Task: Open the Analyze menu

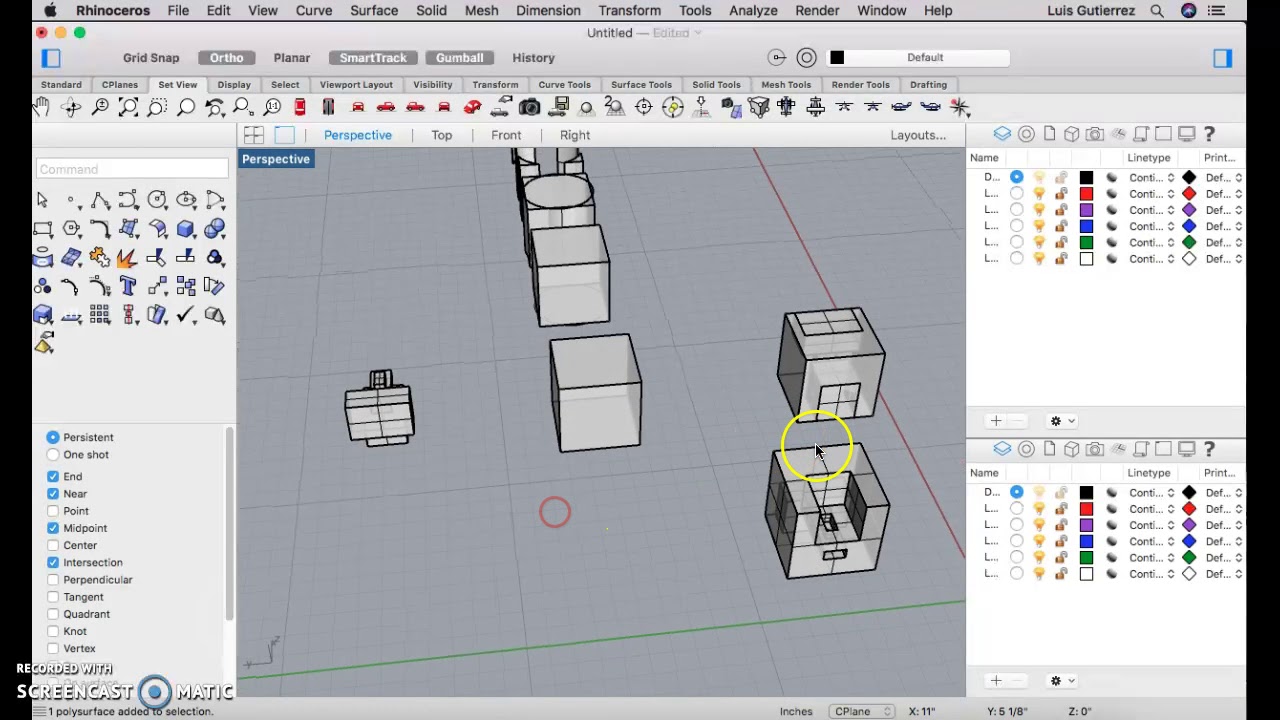Action: 753,11
